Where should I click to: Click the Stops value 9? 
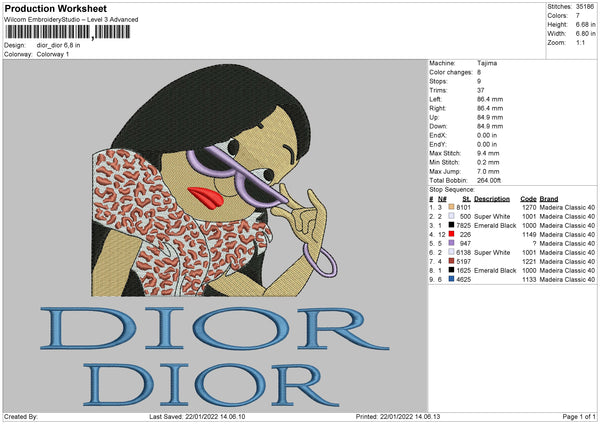(x=479, y=81)
